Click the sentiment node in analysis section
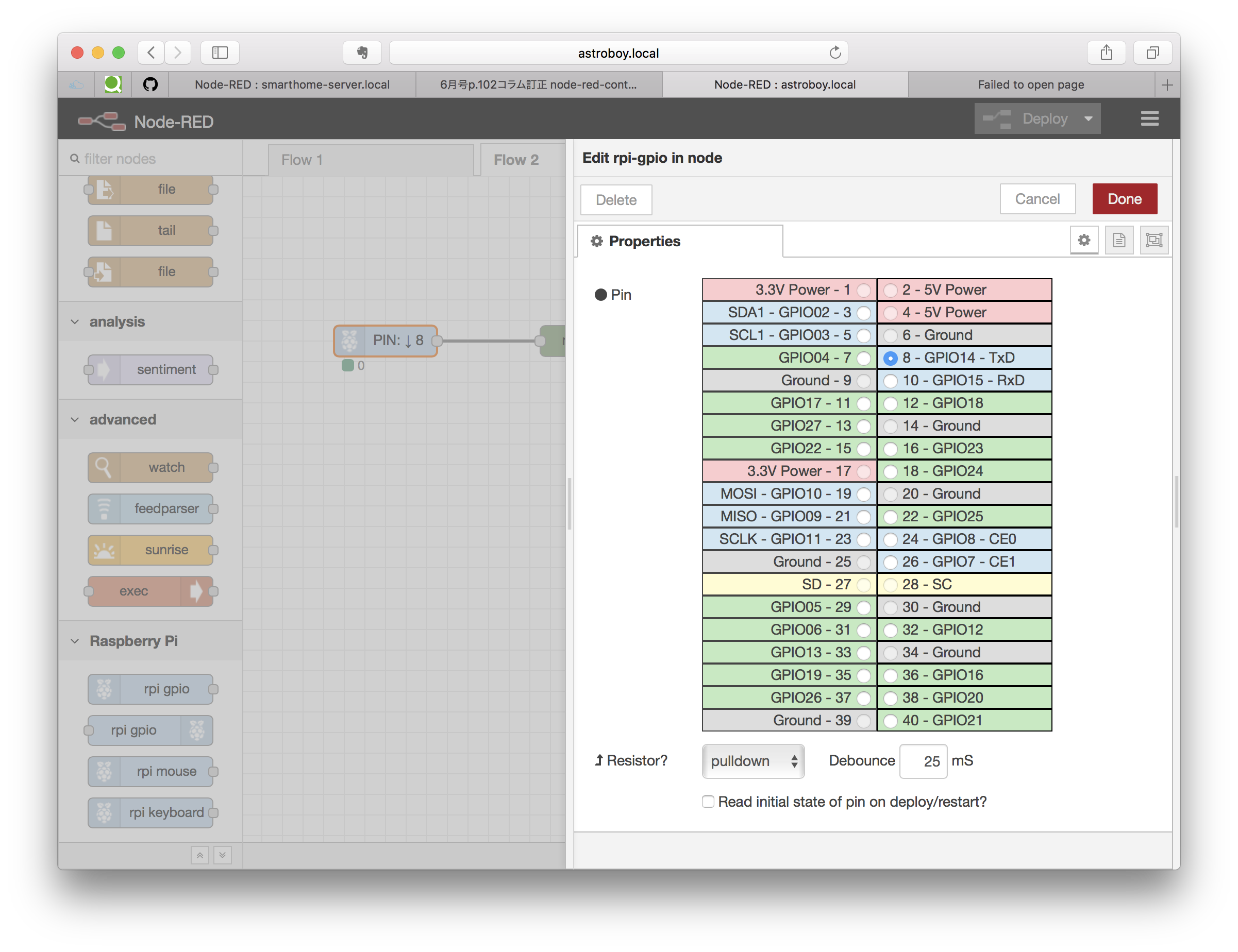The image size is (1238, 952). 150,369
